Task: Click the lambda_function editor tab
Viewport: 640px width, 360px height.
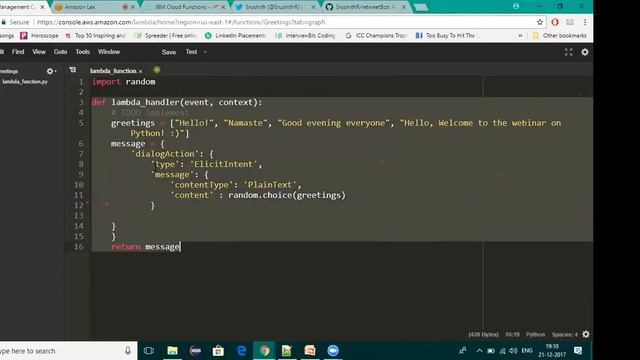Action: pos(113,71)
